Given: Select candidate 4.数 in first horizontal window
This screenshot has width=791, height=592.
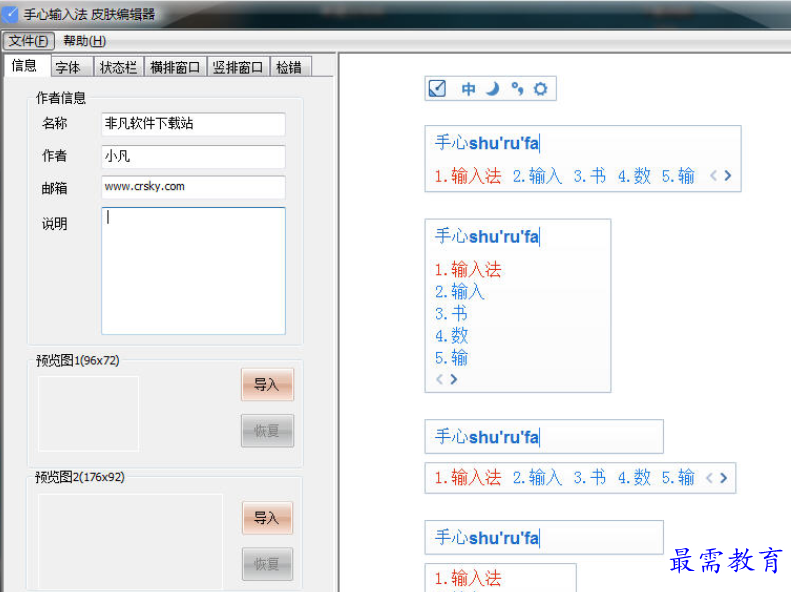Looking at the screenshot, I should [x=634, y=176].
